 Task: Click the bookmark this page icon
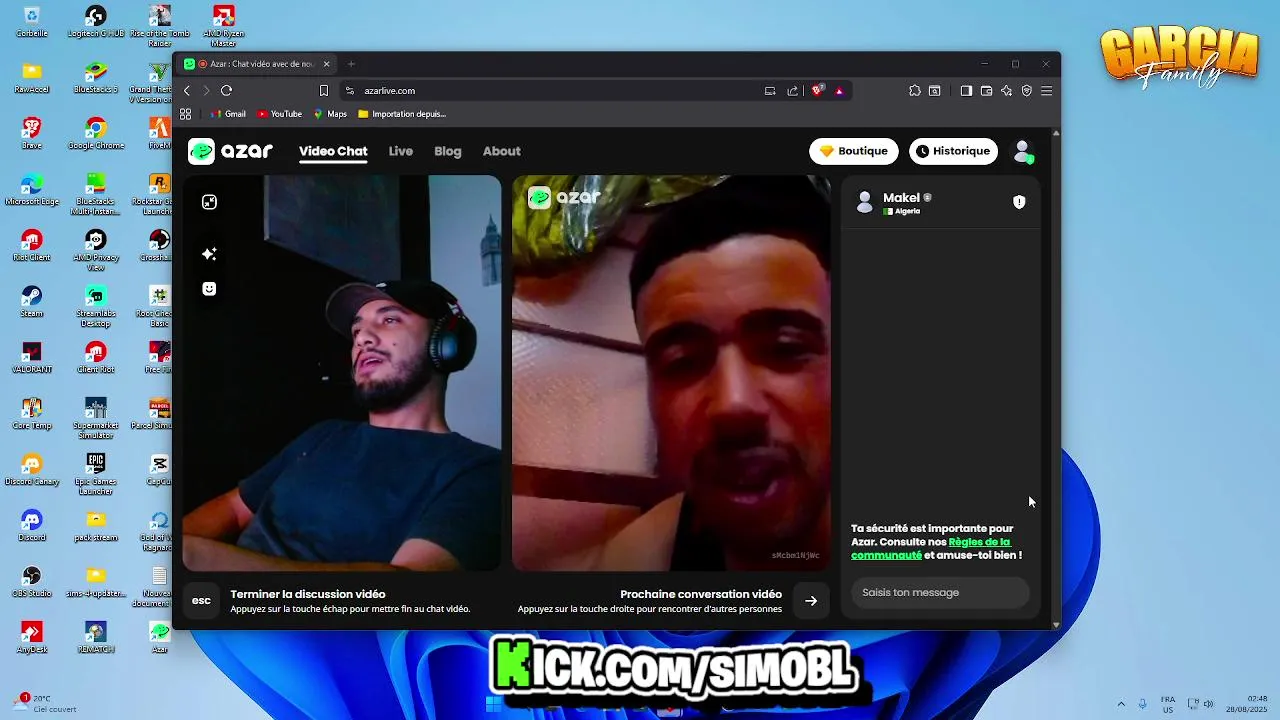[x=324, y=90]
